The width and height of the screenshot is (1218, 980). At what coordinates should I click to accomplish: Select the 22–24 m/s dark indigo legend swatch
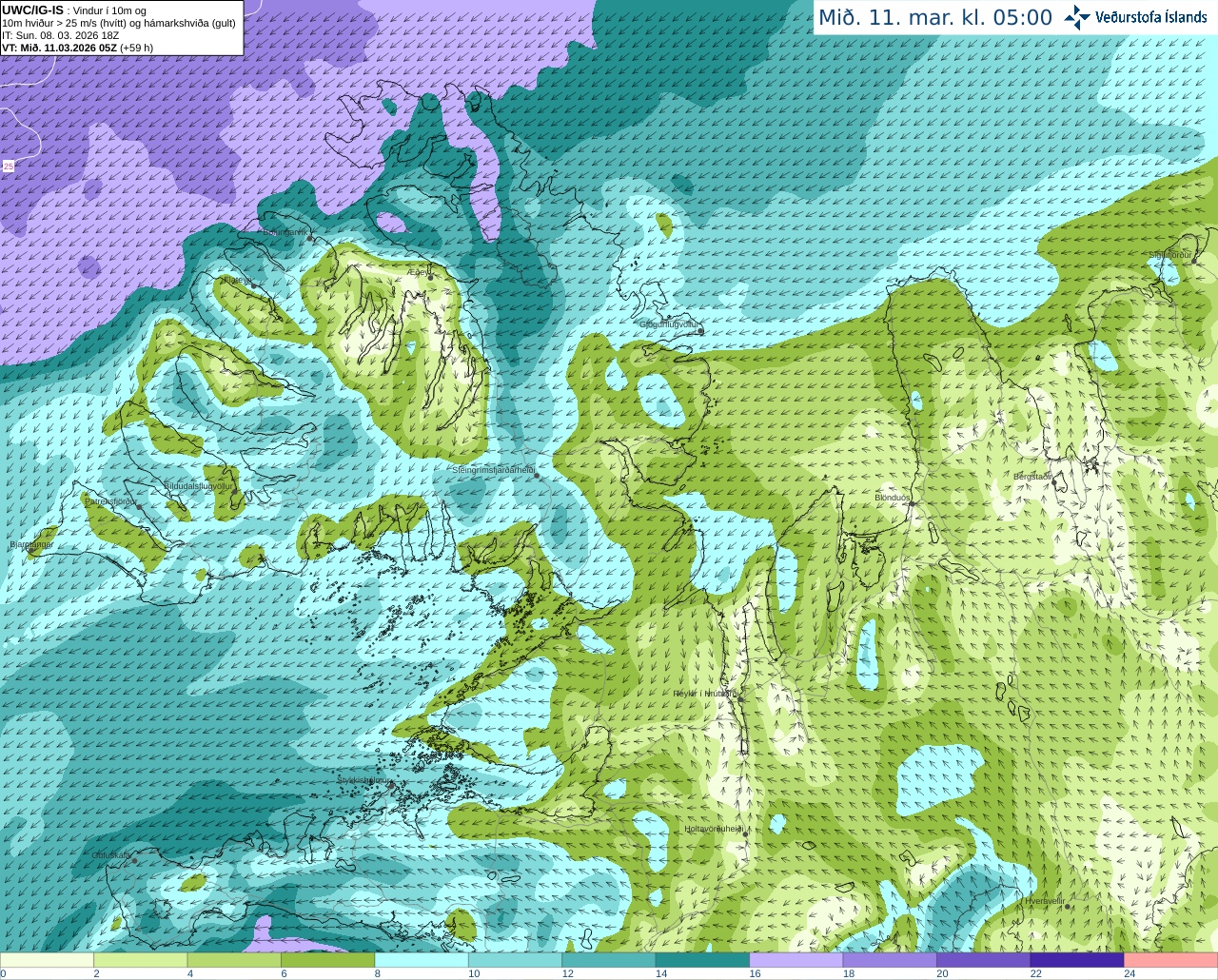[1077, 960]
